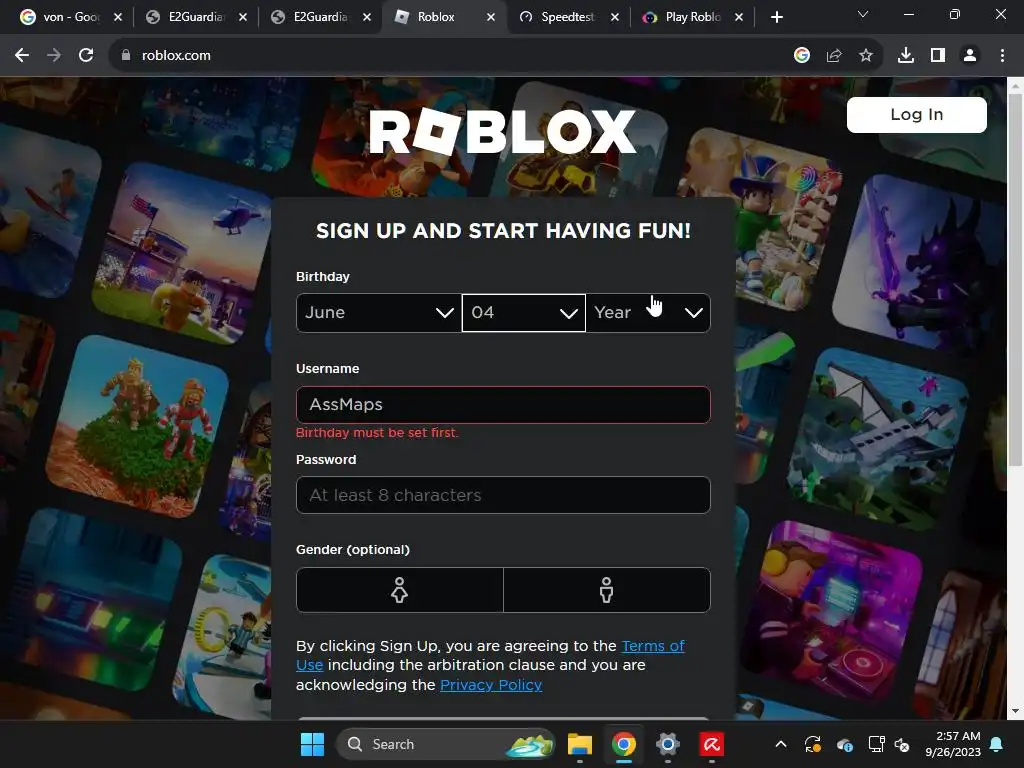Click the address bar URL roblox.com
This screenshot has width=1024, height=768.
(176, 56)
